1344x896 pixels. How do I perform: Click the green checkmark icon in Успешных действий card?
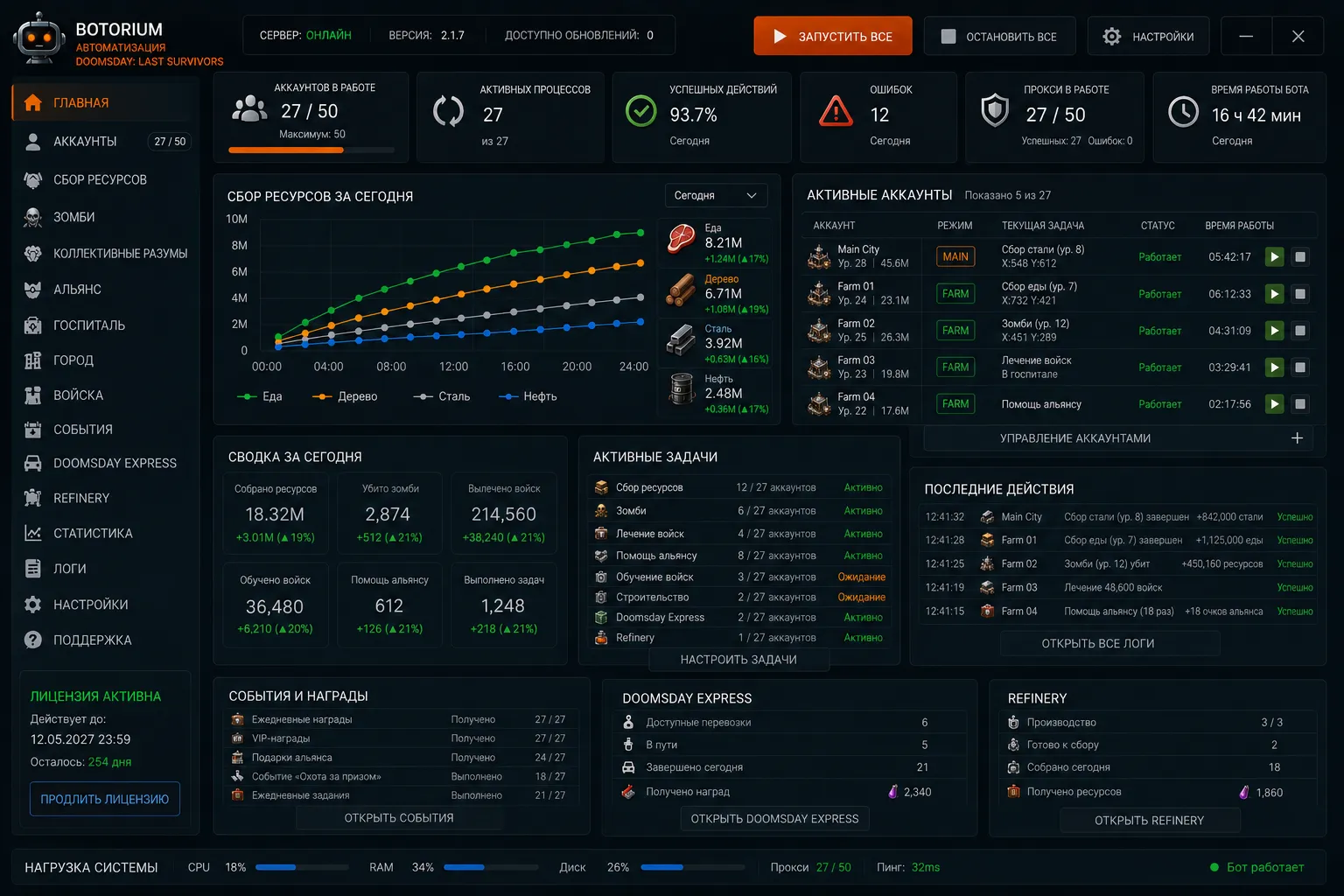click(641, 111)
